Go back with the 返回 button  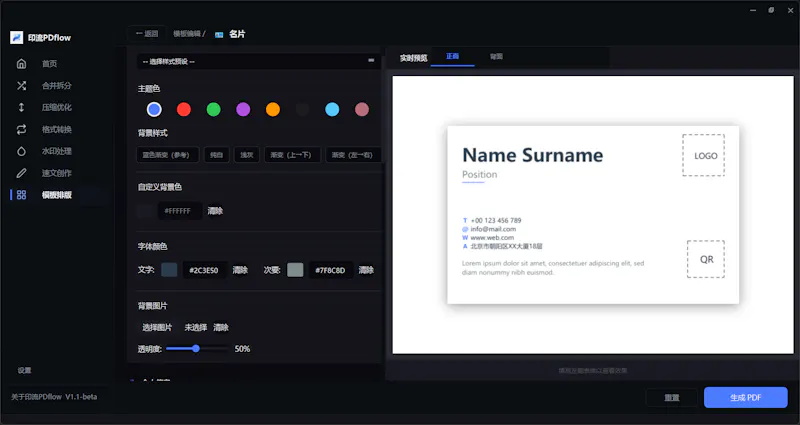pyautogui.click(x=147, y=34)
